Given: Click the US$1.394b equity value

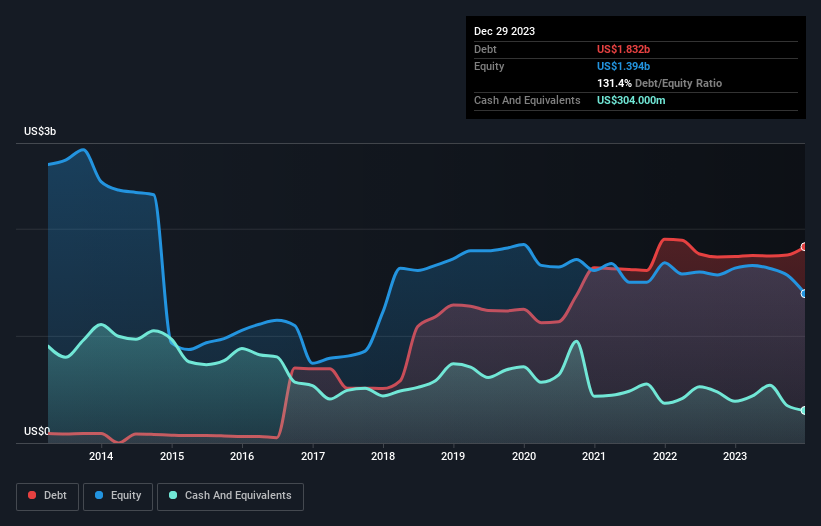Looking at the screenshot, I should (x=623, y=66).
